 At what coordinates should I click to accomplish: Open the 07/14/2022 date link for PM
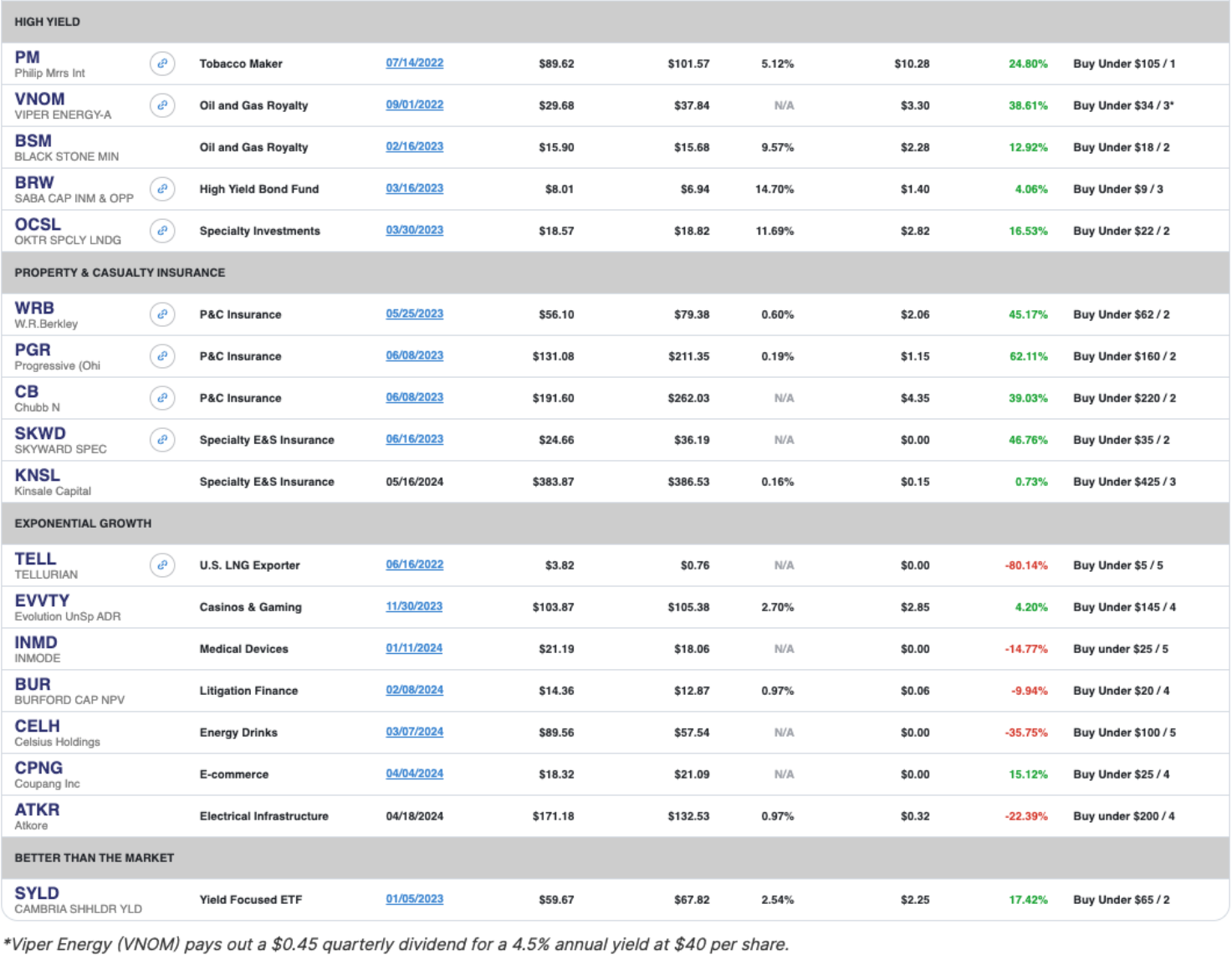(415, 63)
